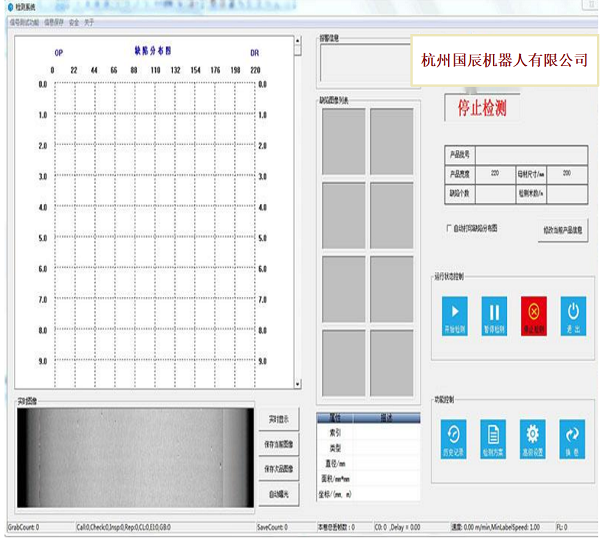600x541 pixels.
Task: Click the 自动曝光 (auto exposure) button
Action: click(278, 493)
